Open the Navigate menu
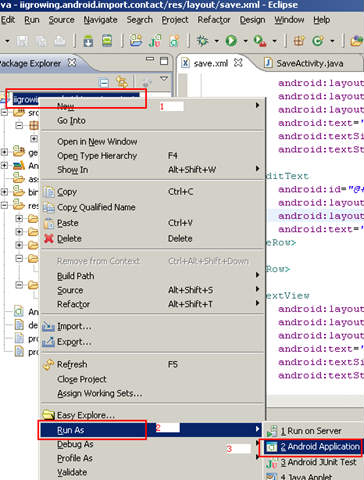Viewport: 364px width, 480px height. [100, 20]
